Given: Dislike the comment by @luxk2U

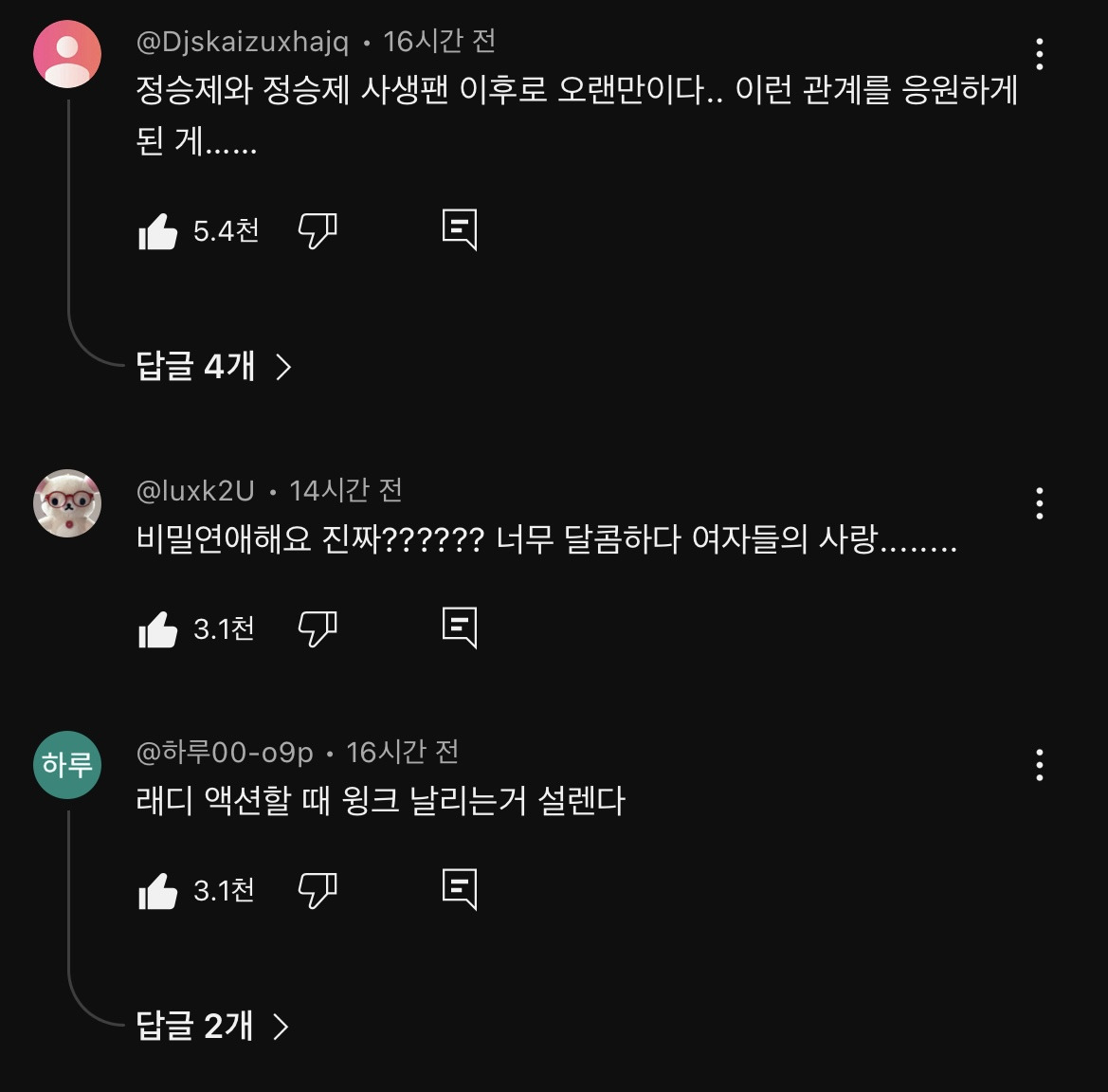Looking at the screenshot, I should [x=318, y=629].
